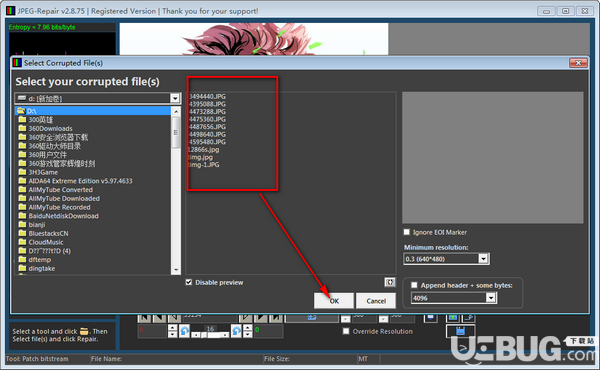
Task: Click the OK button
Action: point(334,301)
